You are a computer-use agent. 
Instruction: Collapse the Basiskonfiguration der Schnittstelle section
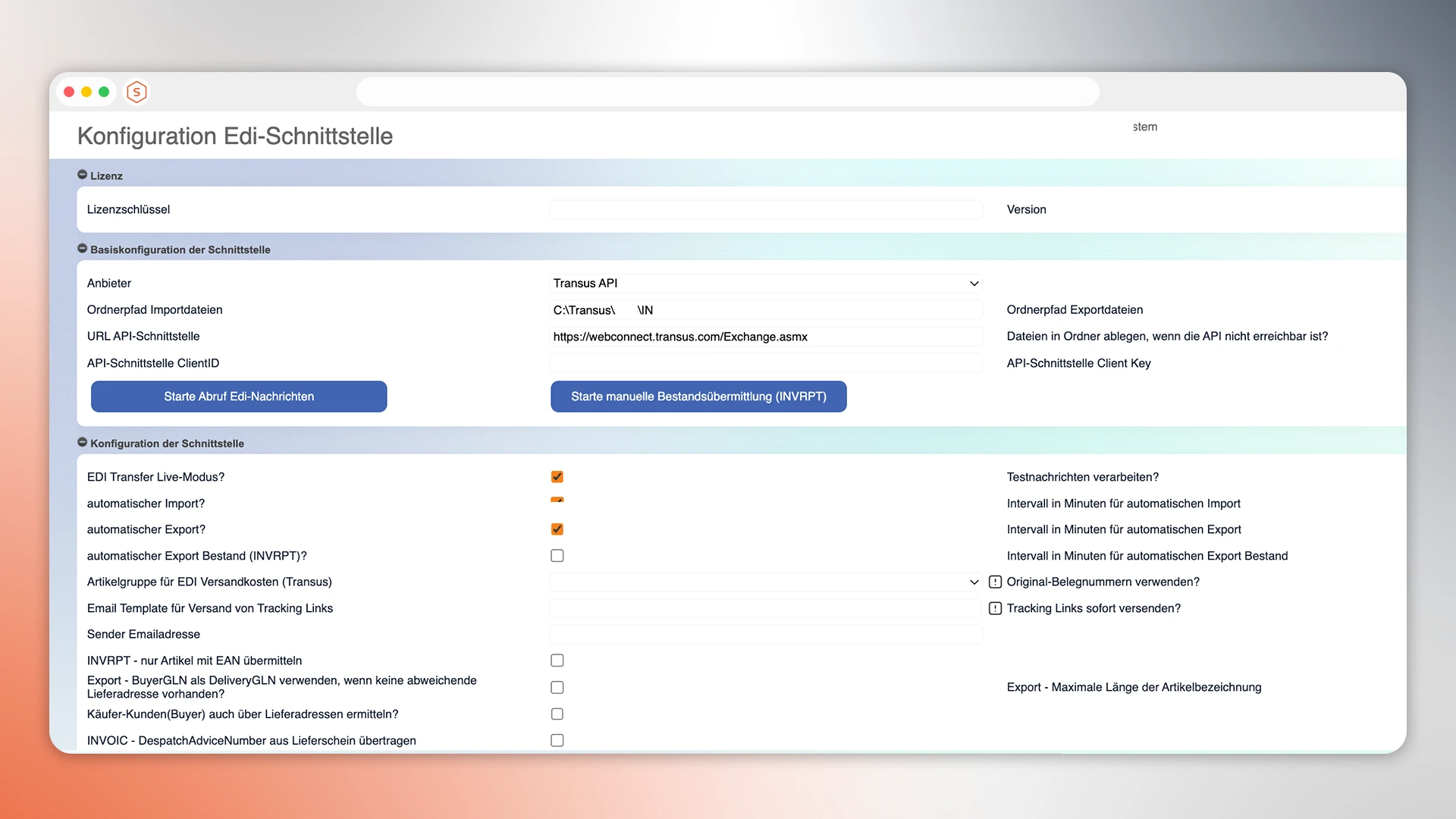[82, 249]
